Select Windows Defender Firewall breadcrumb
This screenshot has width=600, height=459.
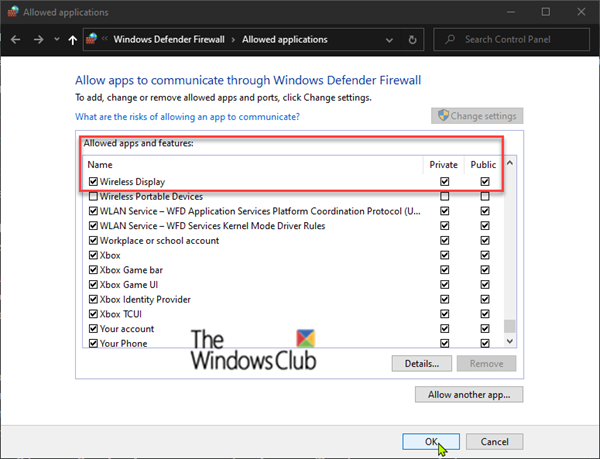[x=169, y=39]
